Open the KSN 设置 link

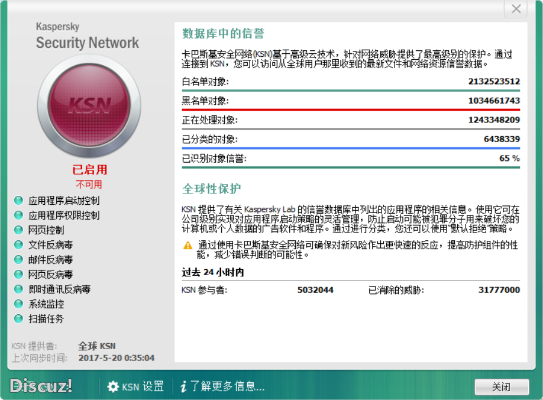pos(143,386)
